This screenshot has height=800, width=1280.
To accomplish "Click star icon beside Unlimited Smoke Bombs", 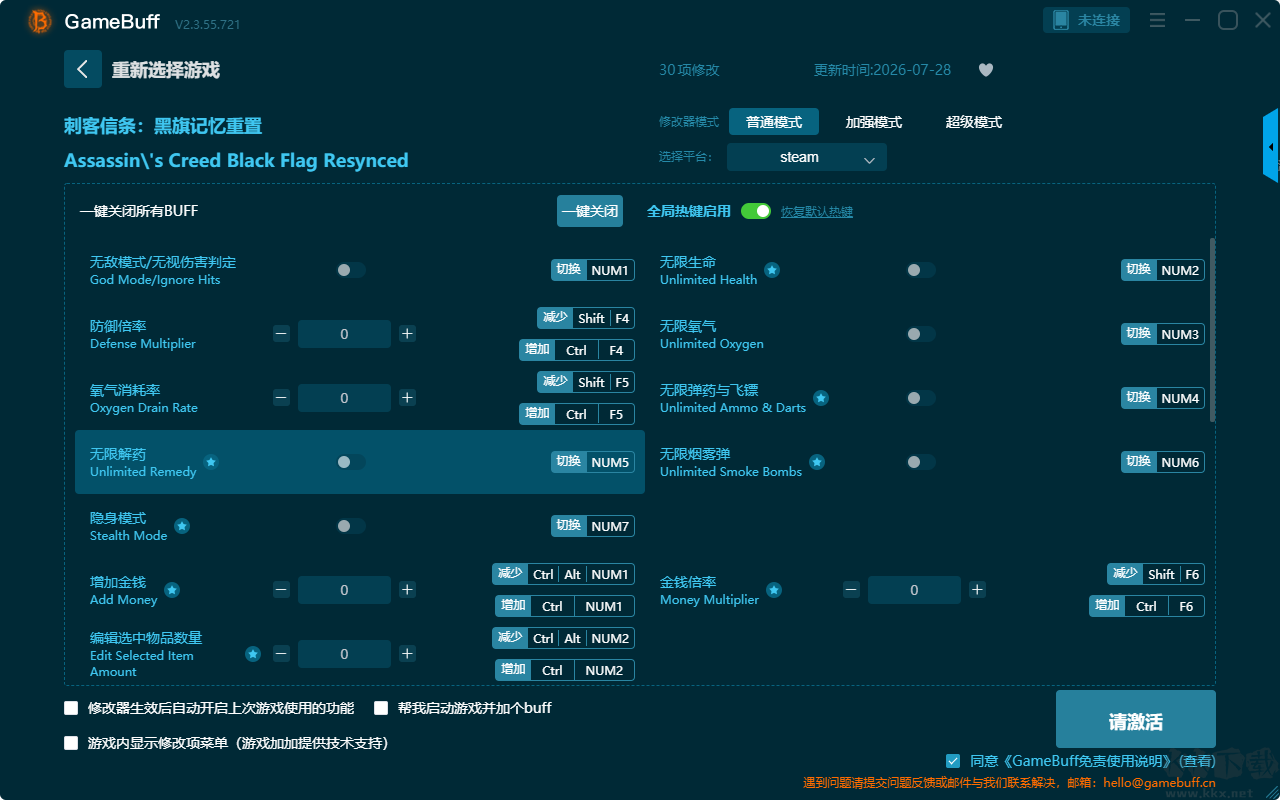I will 817,462.
